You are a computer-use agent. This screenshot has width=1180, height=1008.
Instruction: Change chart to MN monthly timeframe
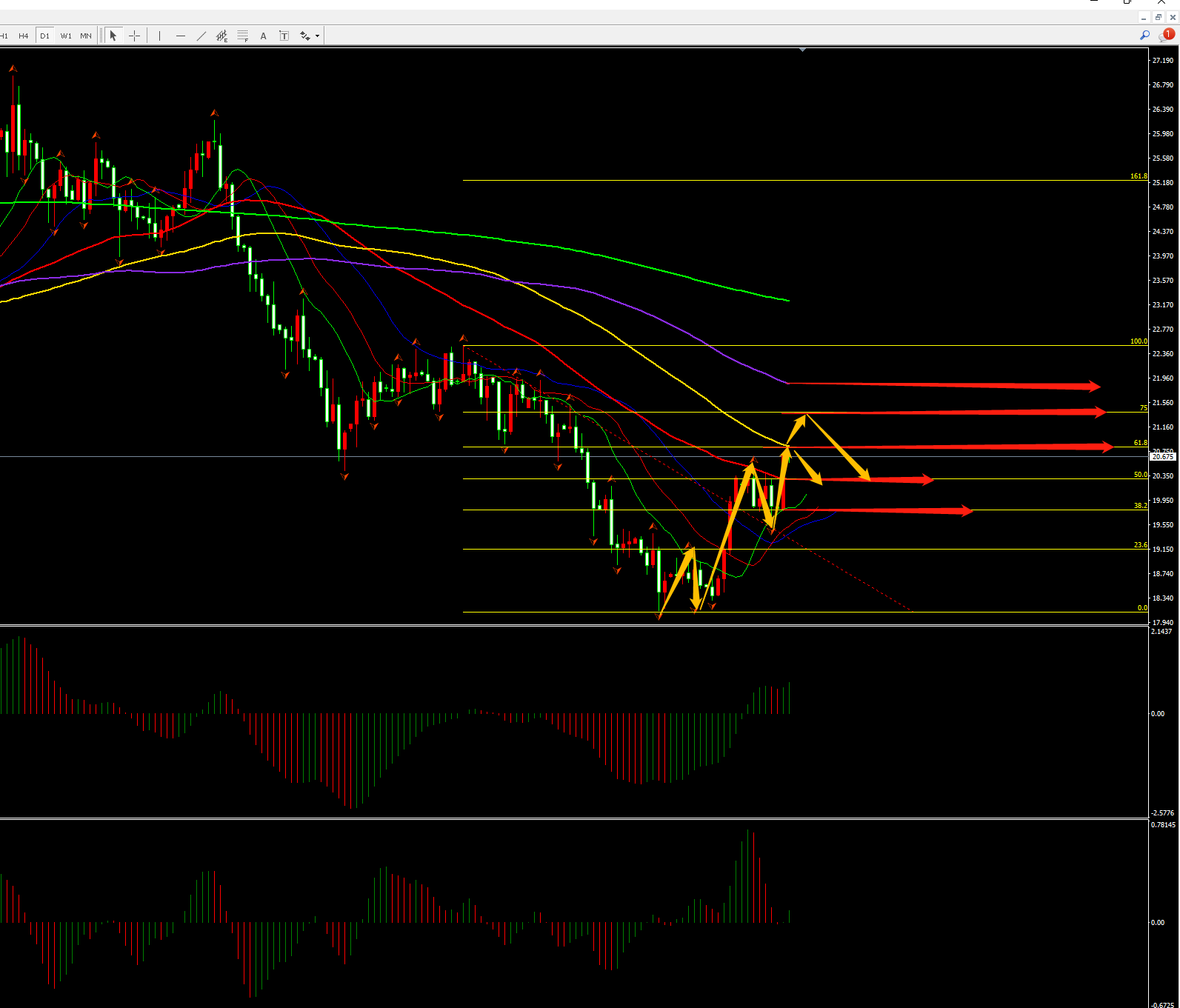86,36
